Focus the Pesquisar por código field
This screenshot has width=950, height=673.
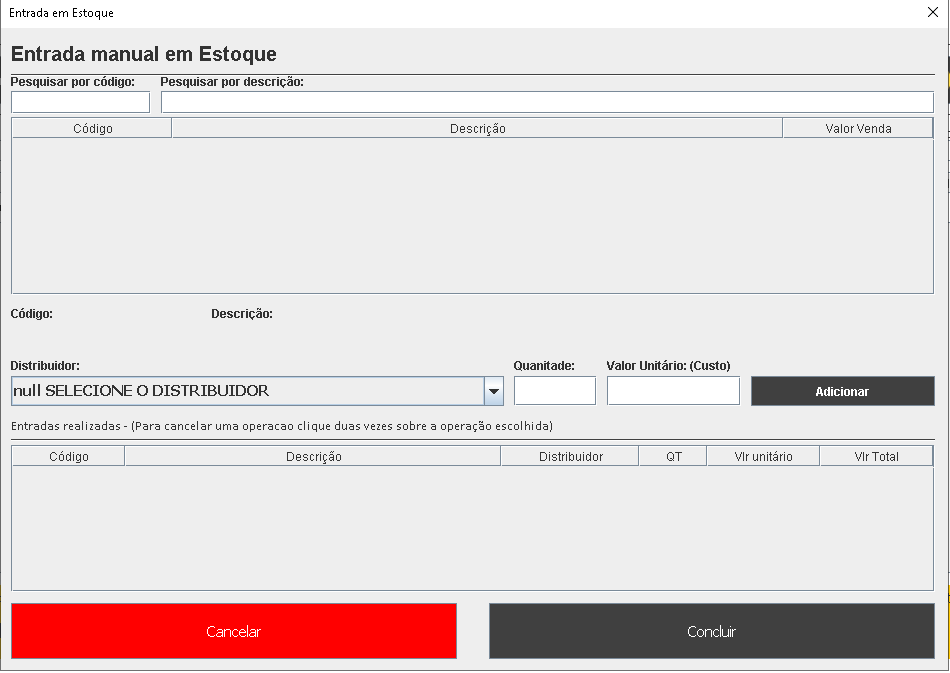(80, 102)
